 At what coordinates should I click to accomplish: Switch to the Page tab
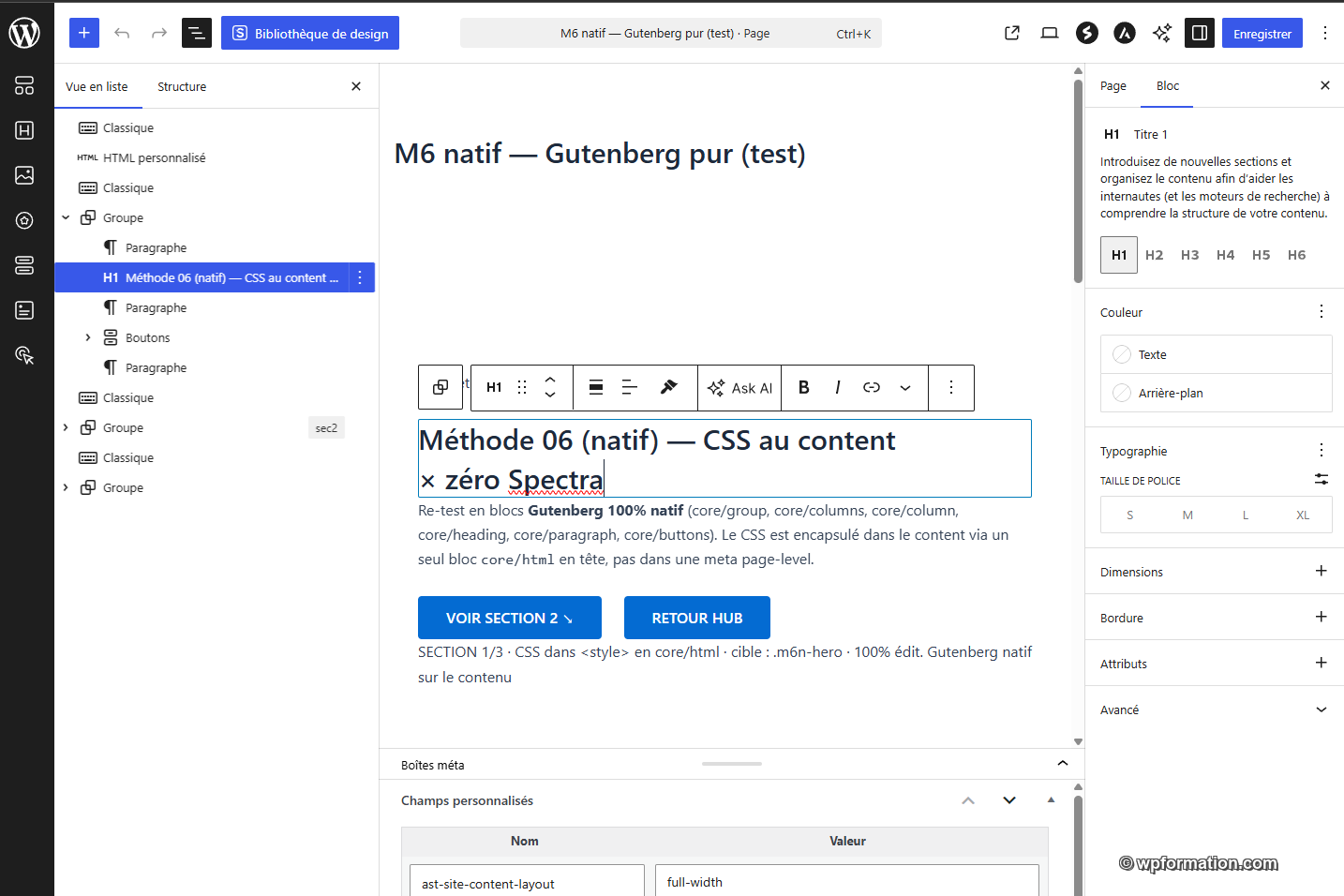(x=1113, y=86)
